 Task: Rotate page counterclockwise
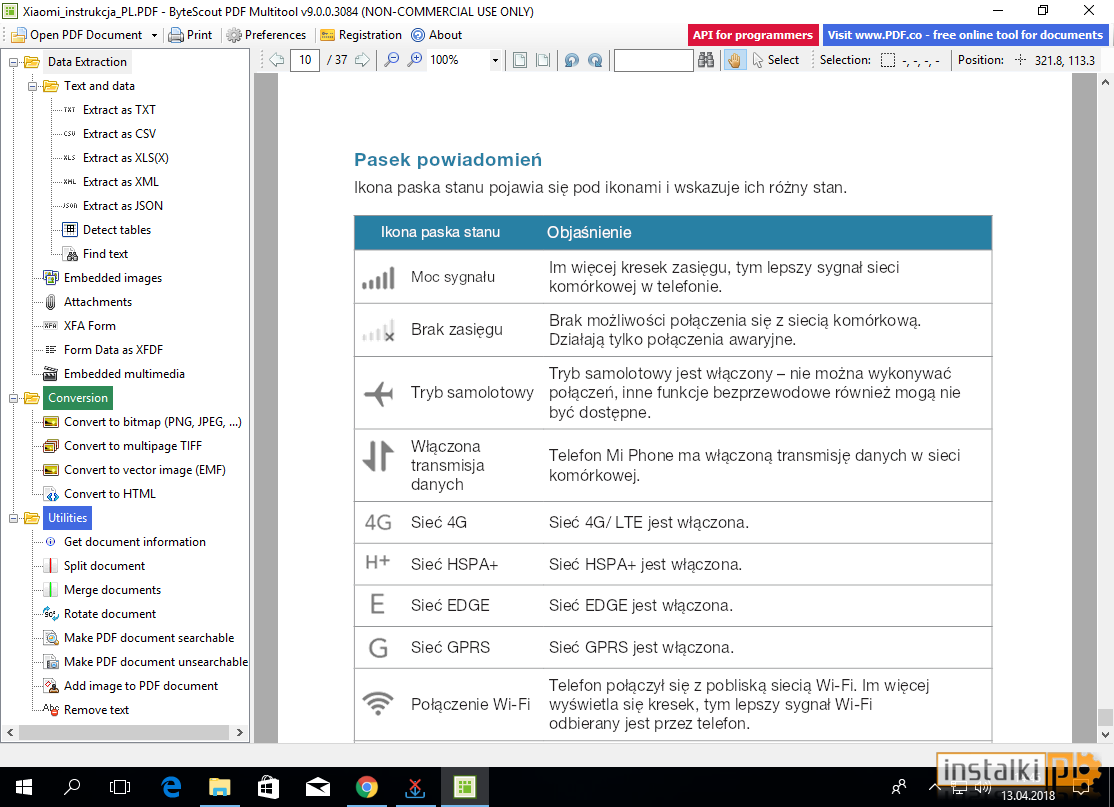(572, 60)
